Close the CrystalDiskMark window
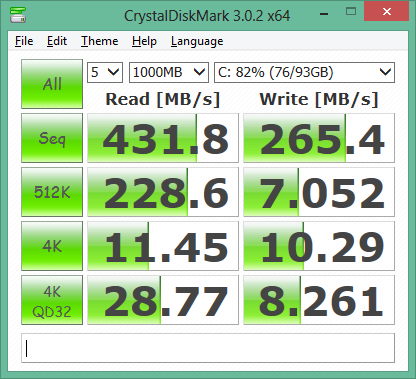The height and width of the screenshot is (379, 416). (387, 11)
